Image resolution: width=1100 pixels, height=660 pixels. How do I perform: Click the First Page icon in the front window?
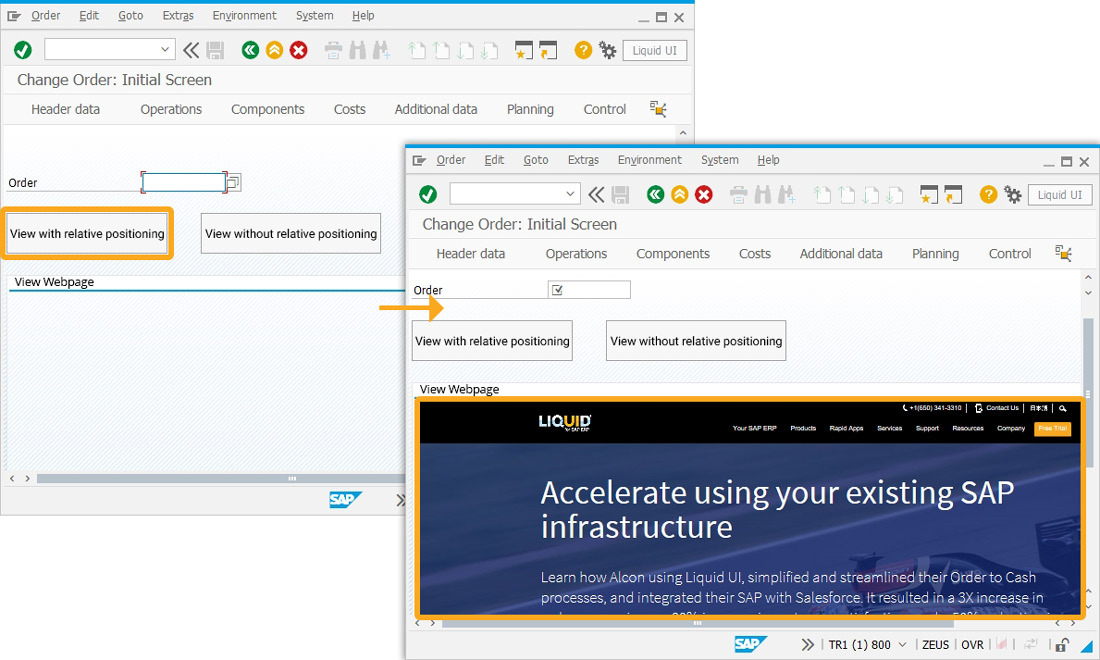point(821,194)
